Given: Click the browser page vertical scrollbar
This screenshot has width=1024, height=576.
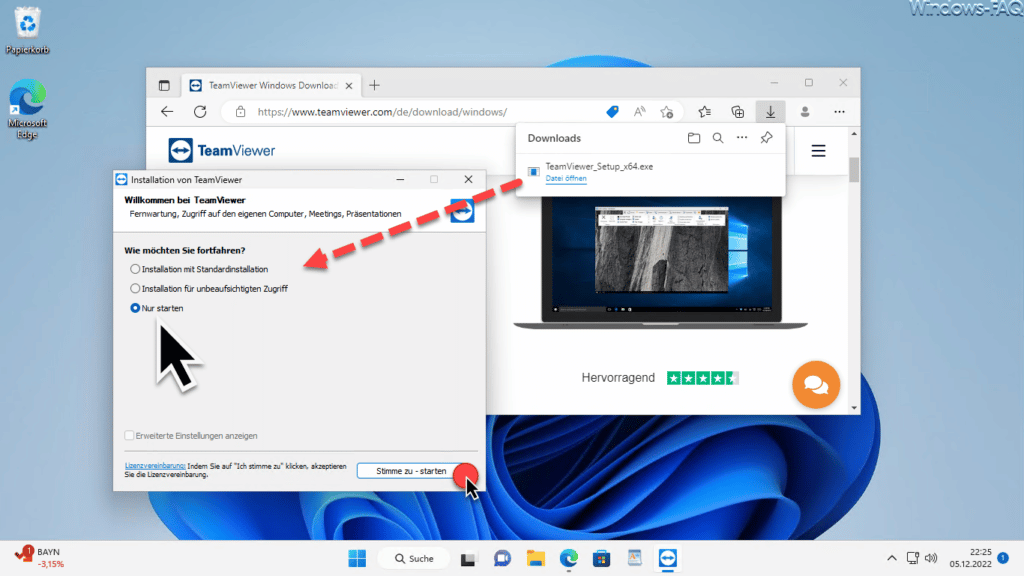Looking at the screenshot, I should [854, 171].
